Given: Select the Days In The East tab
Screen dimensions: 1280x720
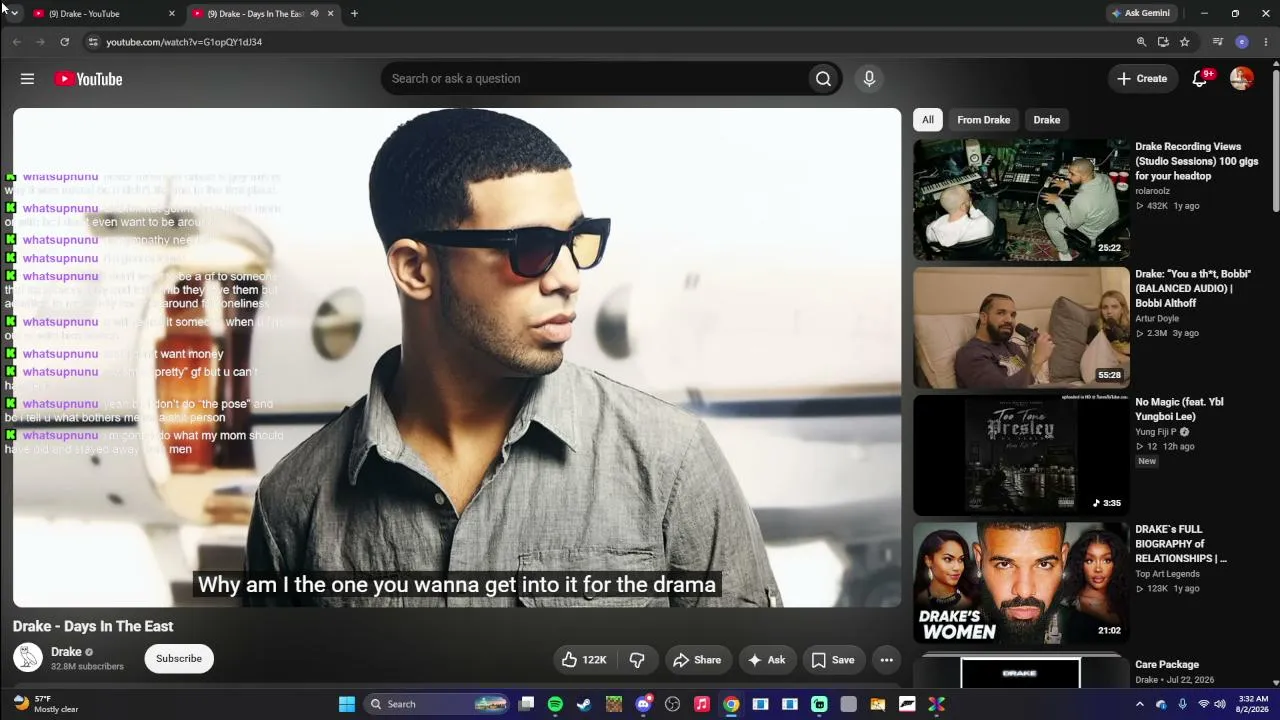Looking at the screenshot, I should (264, 14).
